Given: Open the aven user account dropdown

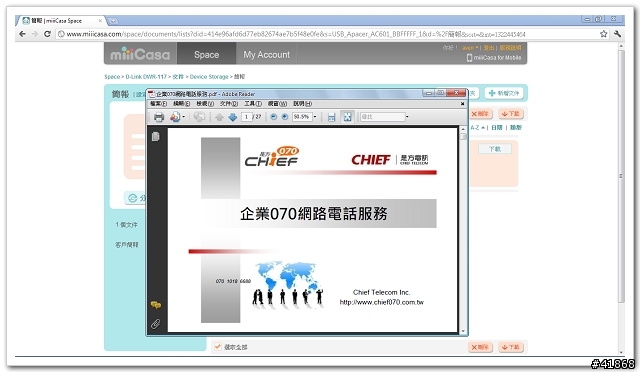Looking at the screenshot, I should pos(470,48).
